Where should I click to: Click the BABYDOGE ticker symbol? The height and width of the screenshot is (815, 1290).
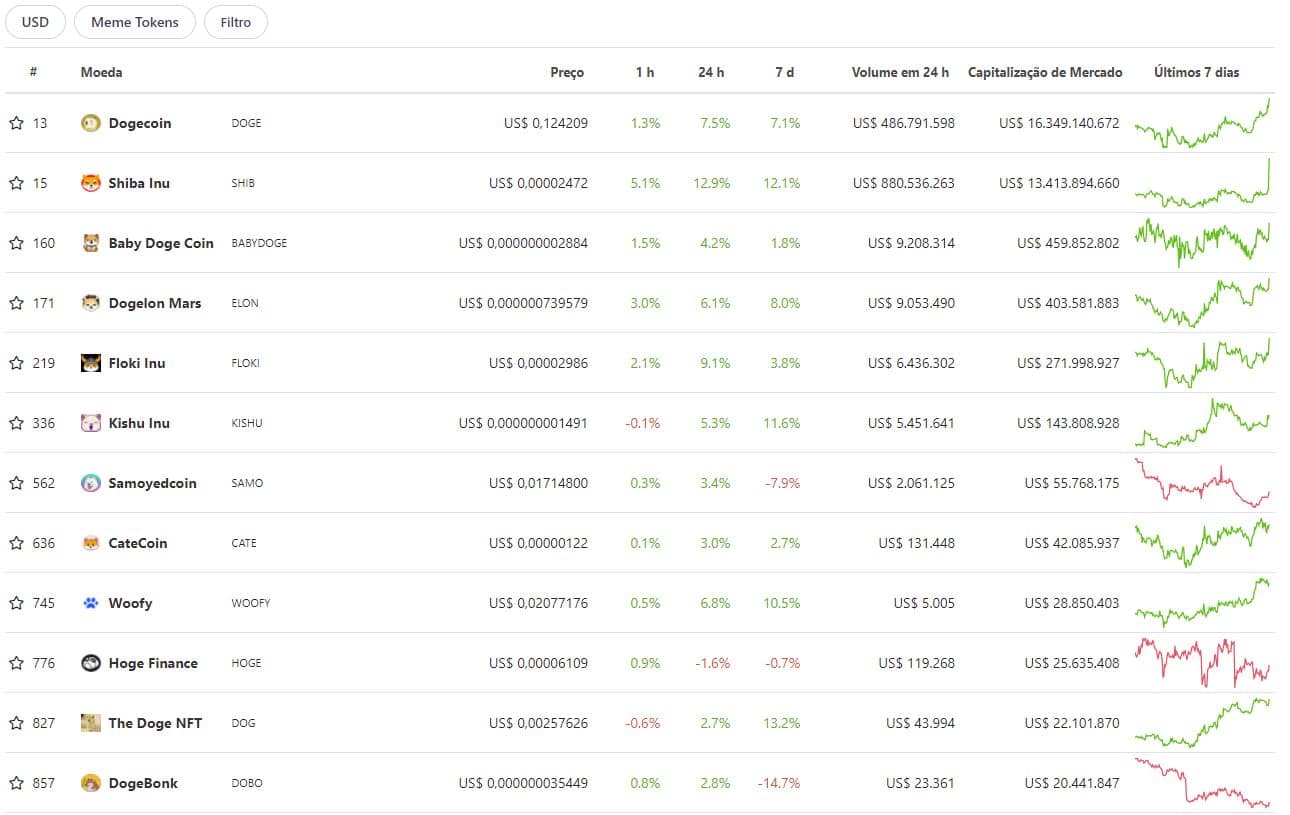[259, 243]
